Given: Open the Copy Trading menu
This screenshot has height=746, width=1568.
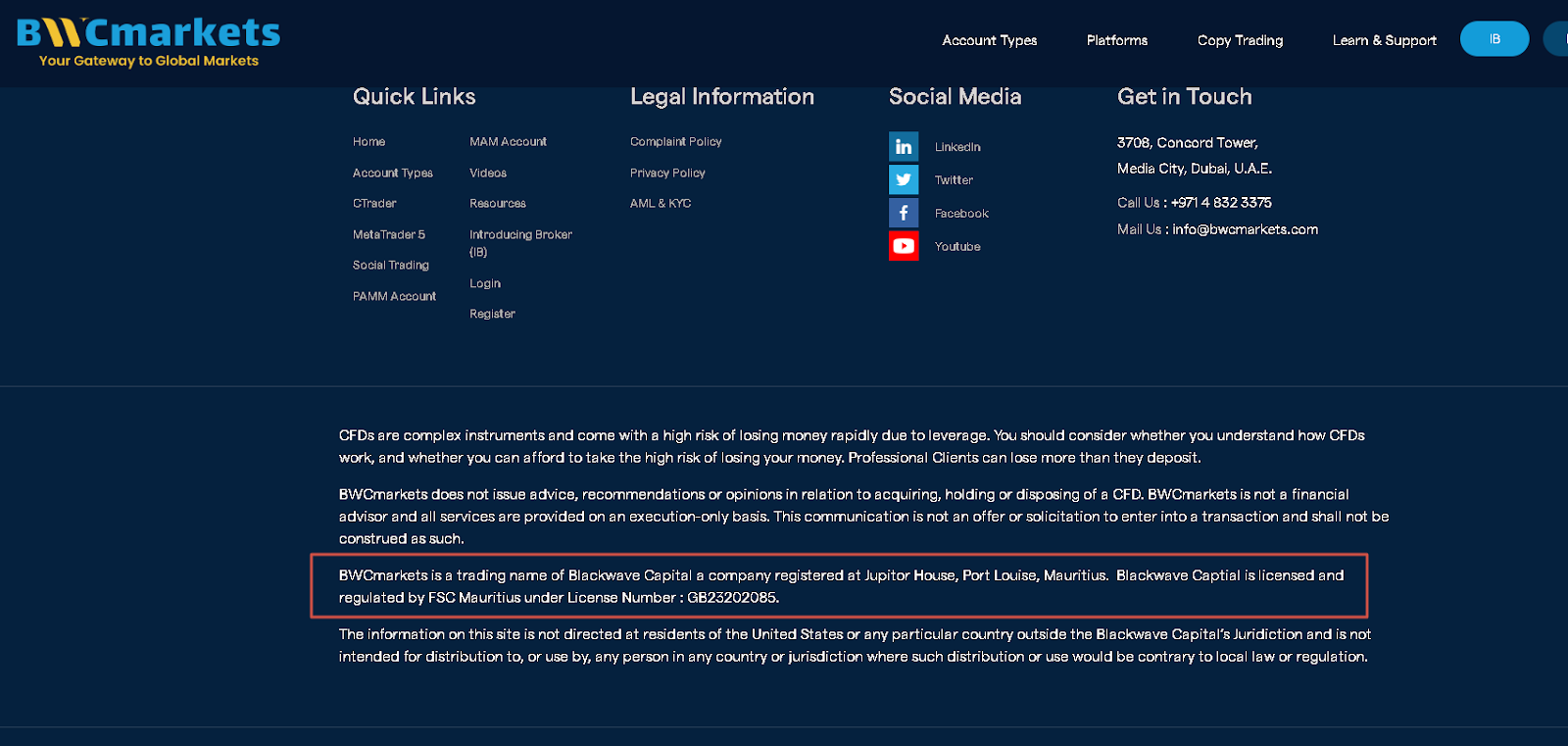Looking at the screenshot, I should (1240, 40).
